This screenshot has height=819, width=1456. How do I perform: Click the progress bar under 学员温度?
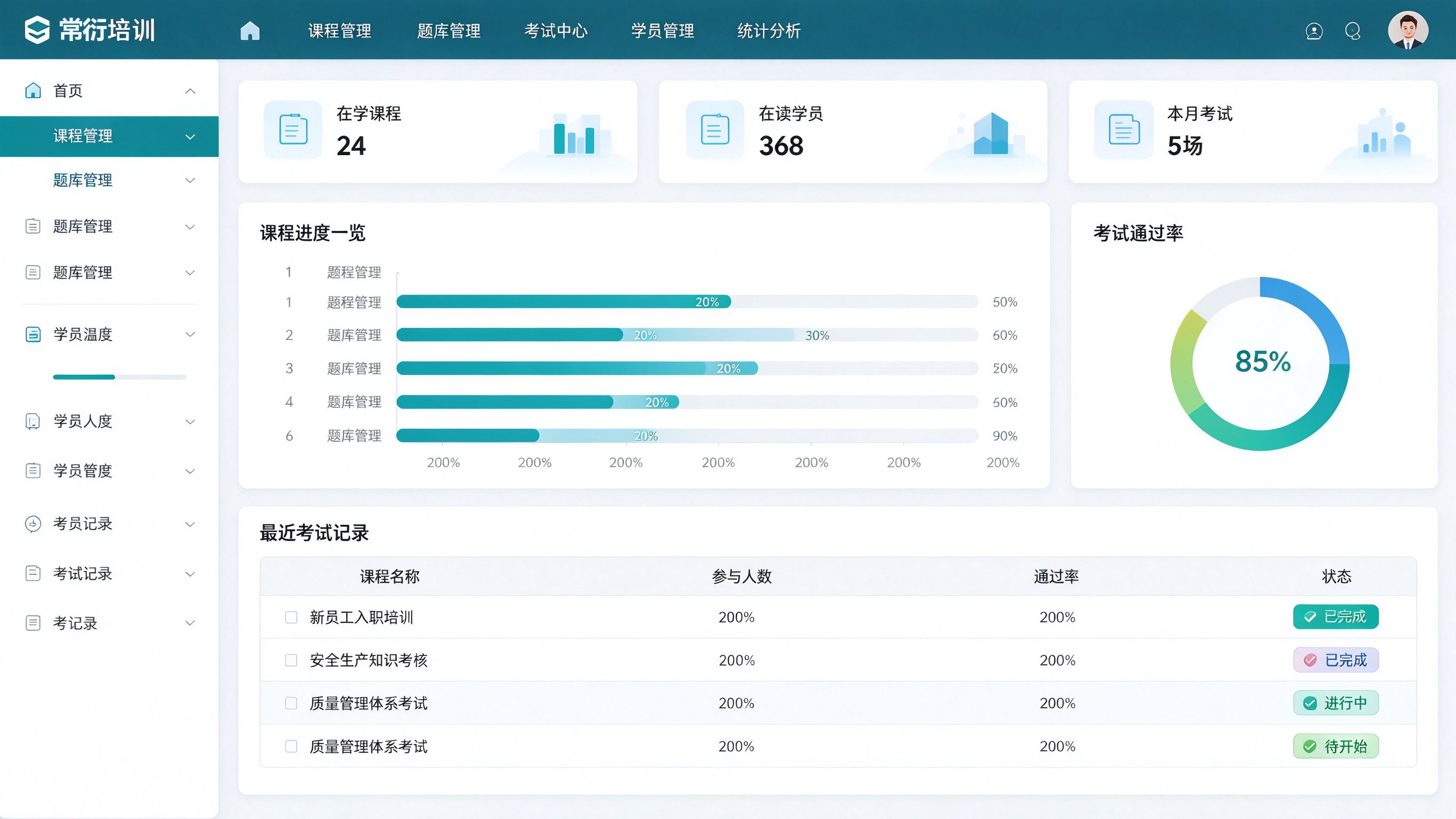coord(119,377)
